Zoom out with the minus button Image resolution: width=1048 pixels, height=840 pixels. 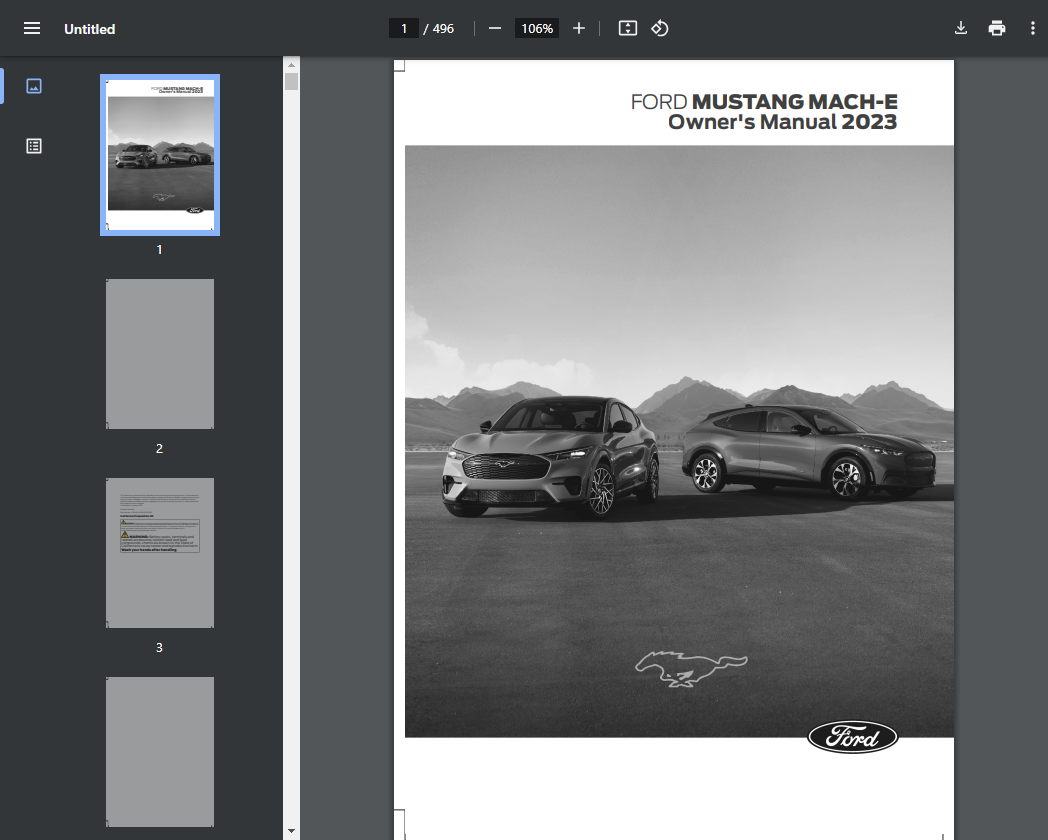pyautogui.click(x=495, y=29)
